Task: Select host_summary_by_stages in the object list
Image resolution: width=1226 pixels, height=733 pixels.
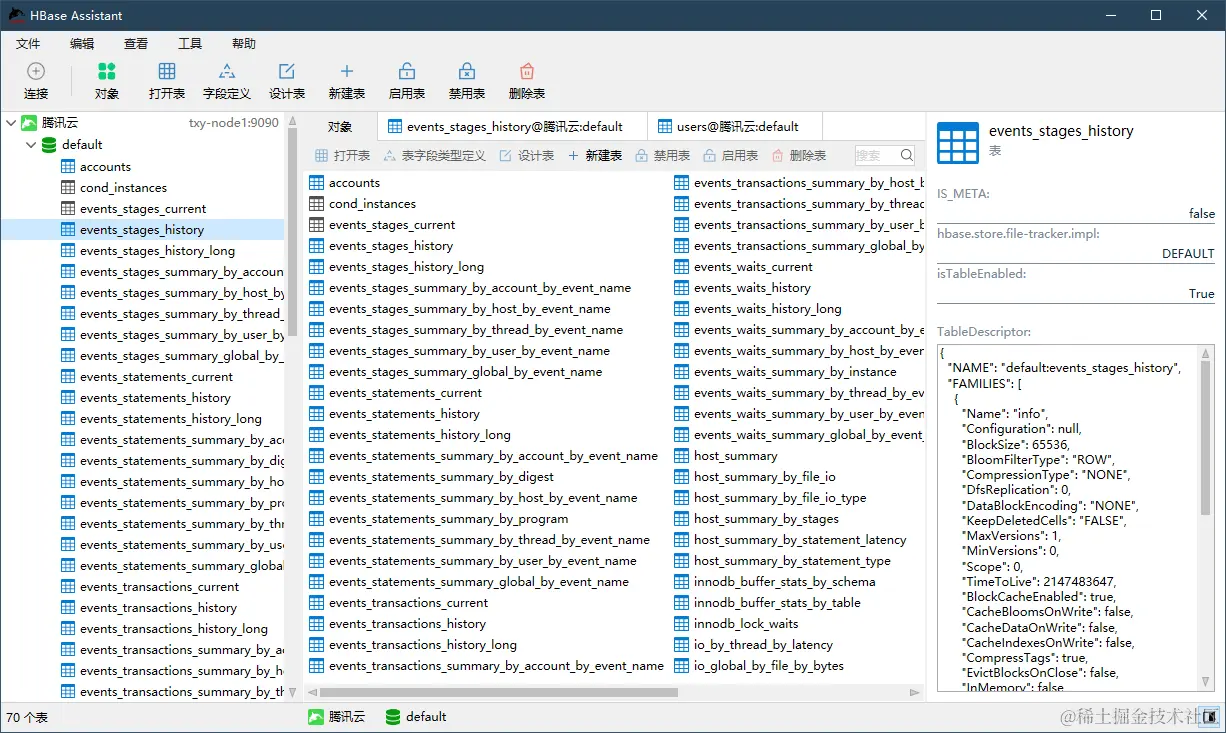Action: point(766,519)
